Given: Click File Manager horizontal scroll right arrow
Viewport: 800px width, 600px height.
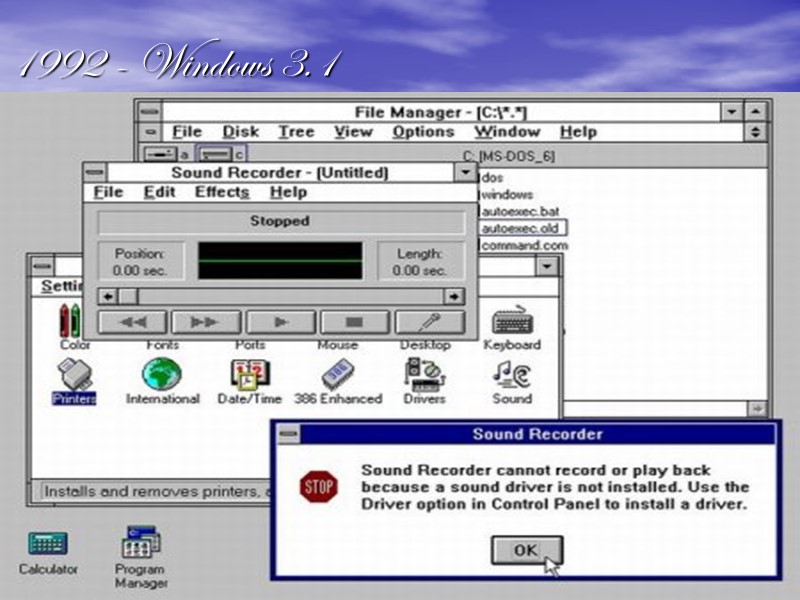Looking at the screenshot, I should [x=757, y=408].
